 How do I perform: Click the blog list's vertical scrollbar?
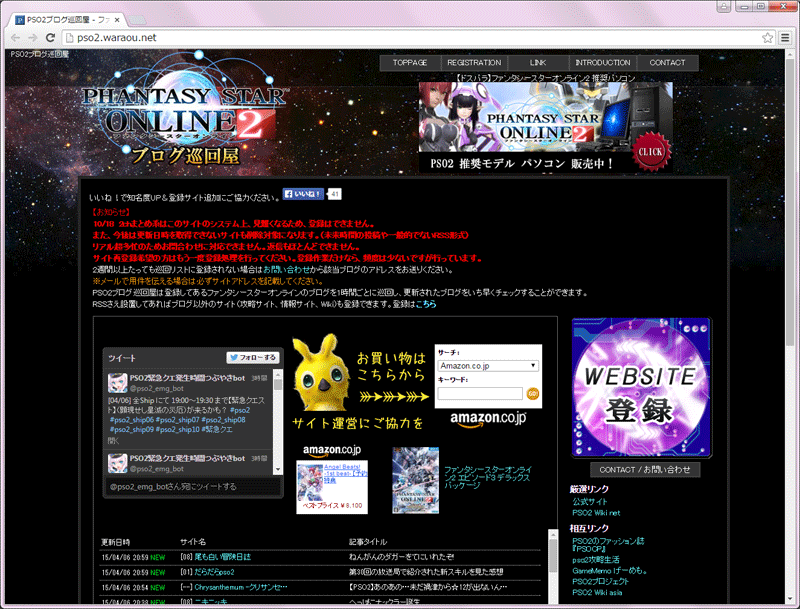point(553,566)
